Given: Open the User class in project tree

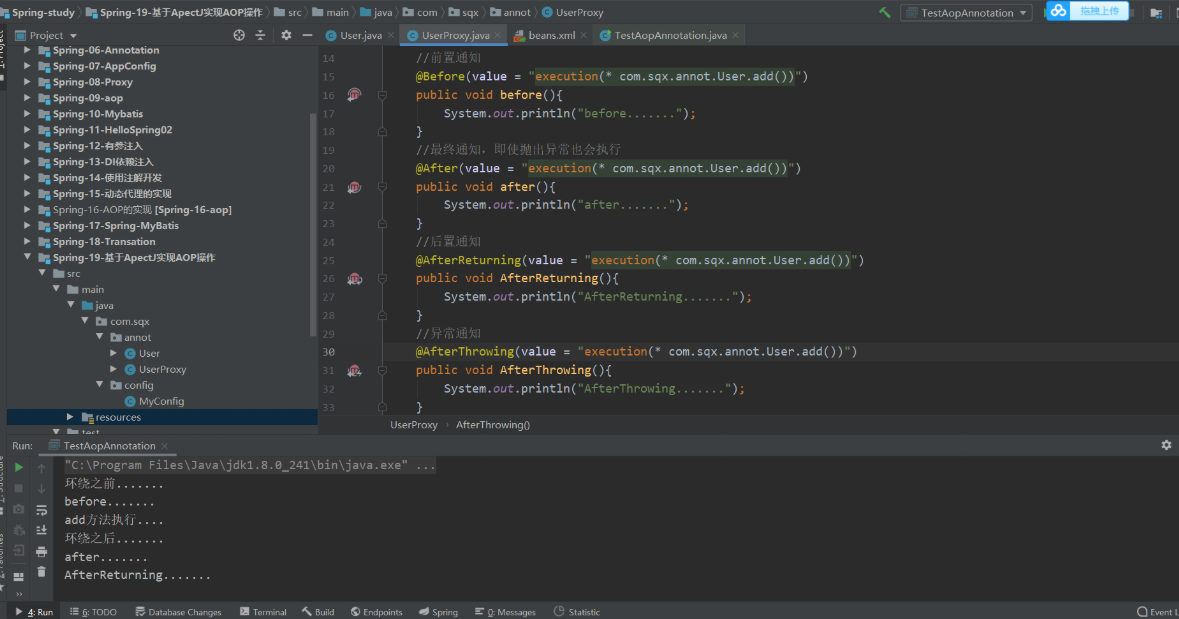Looking at the screenshot, I should click(x=141, y=353).
